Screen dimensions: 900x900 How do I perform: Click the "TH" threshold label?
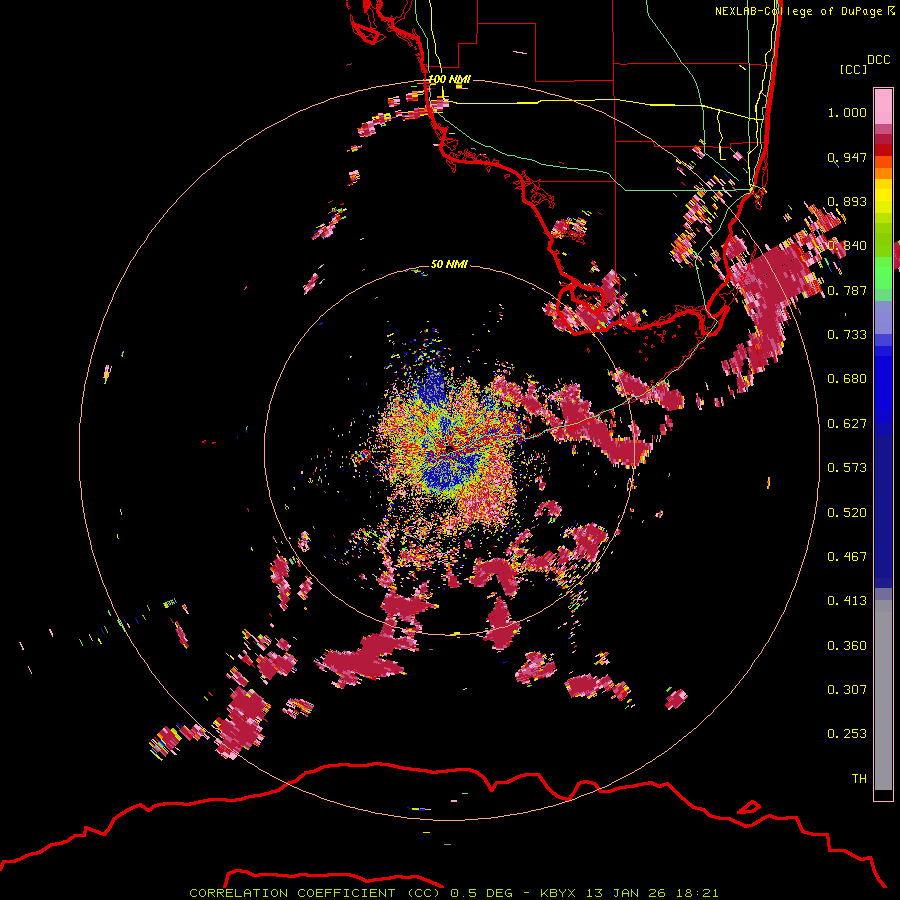[x=859, y=779]
